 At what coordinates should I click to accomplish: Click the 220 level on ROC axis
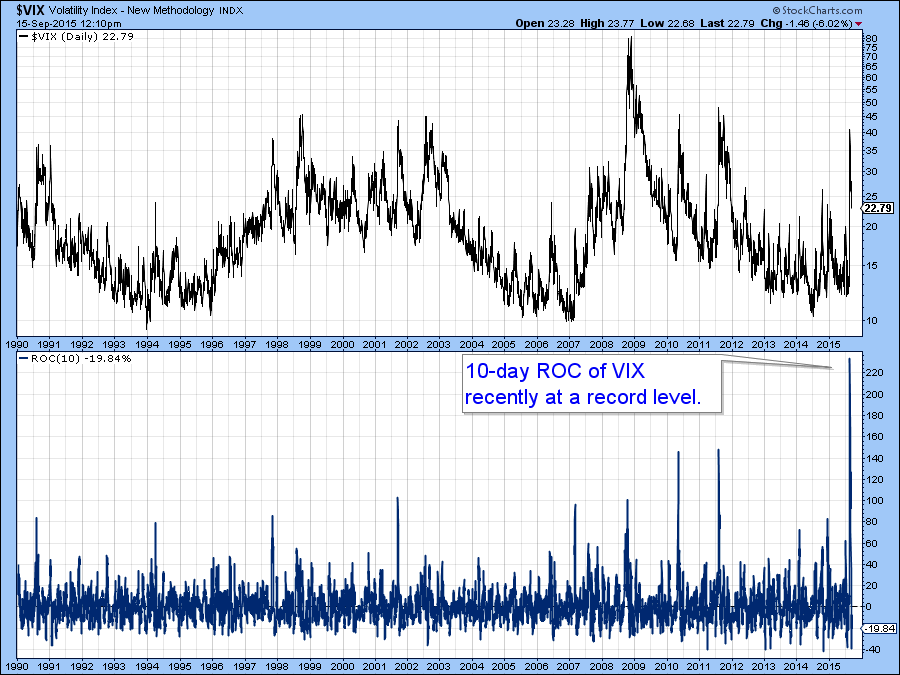873,373
